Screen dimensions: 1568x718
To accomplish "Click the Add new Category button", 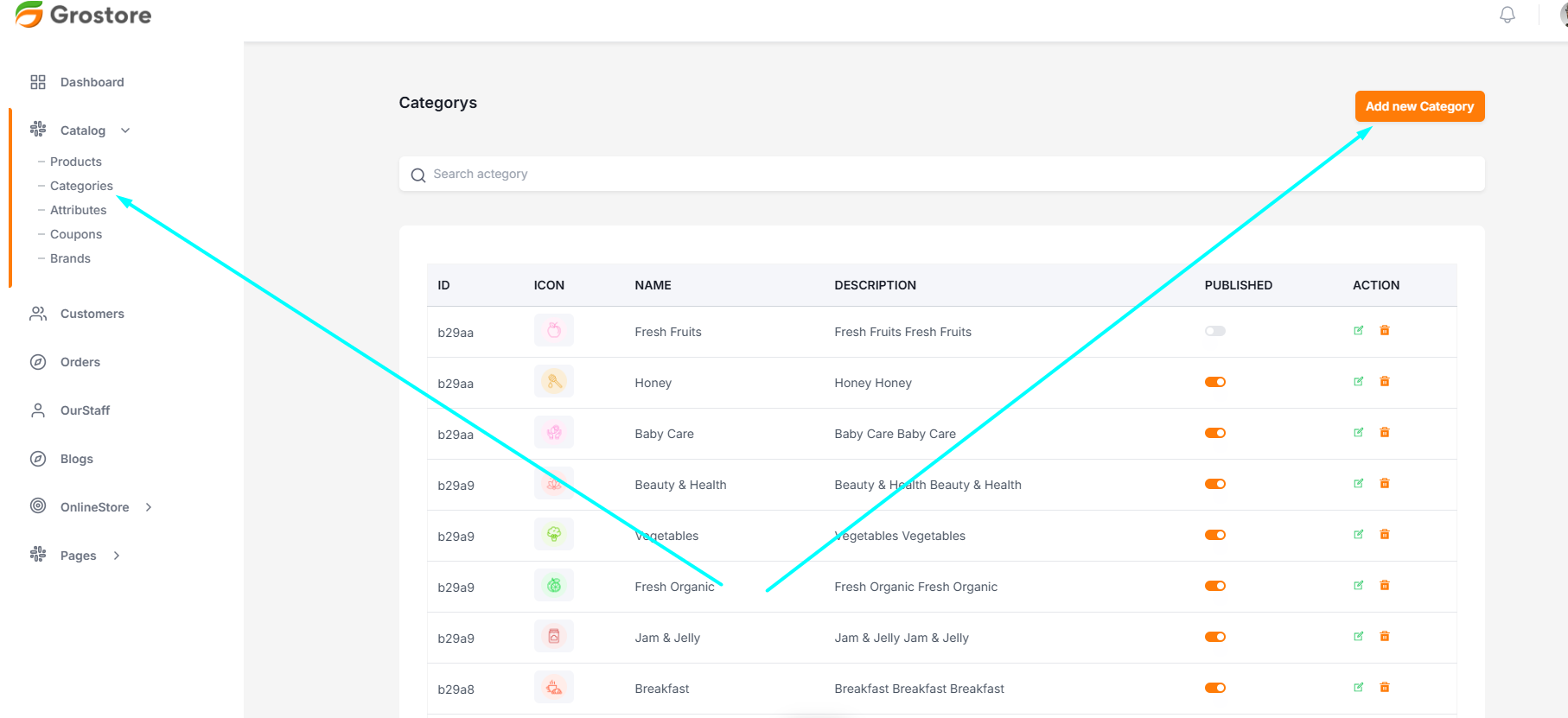I will (1418, 106).
